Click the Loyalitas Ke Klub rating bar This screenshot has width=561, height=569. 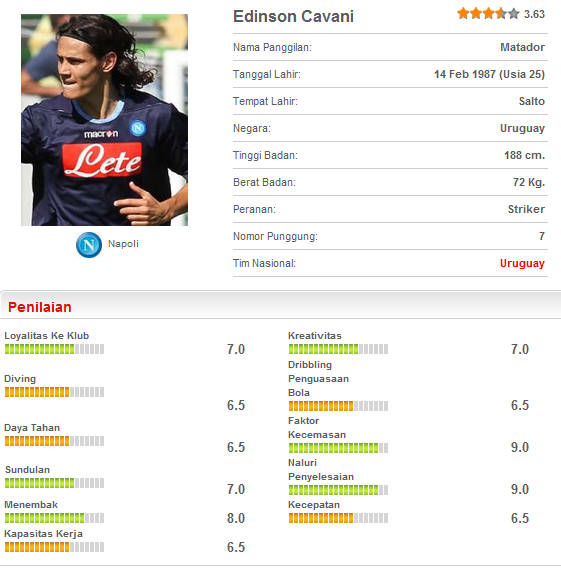pyautogui.click(x=54, y=349)
